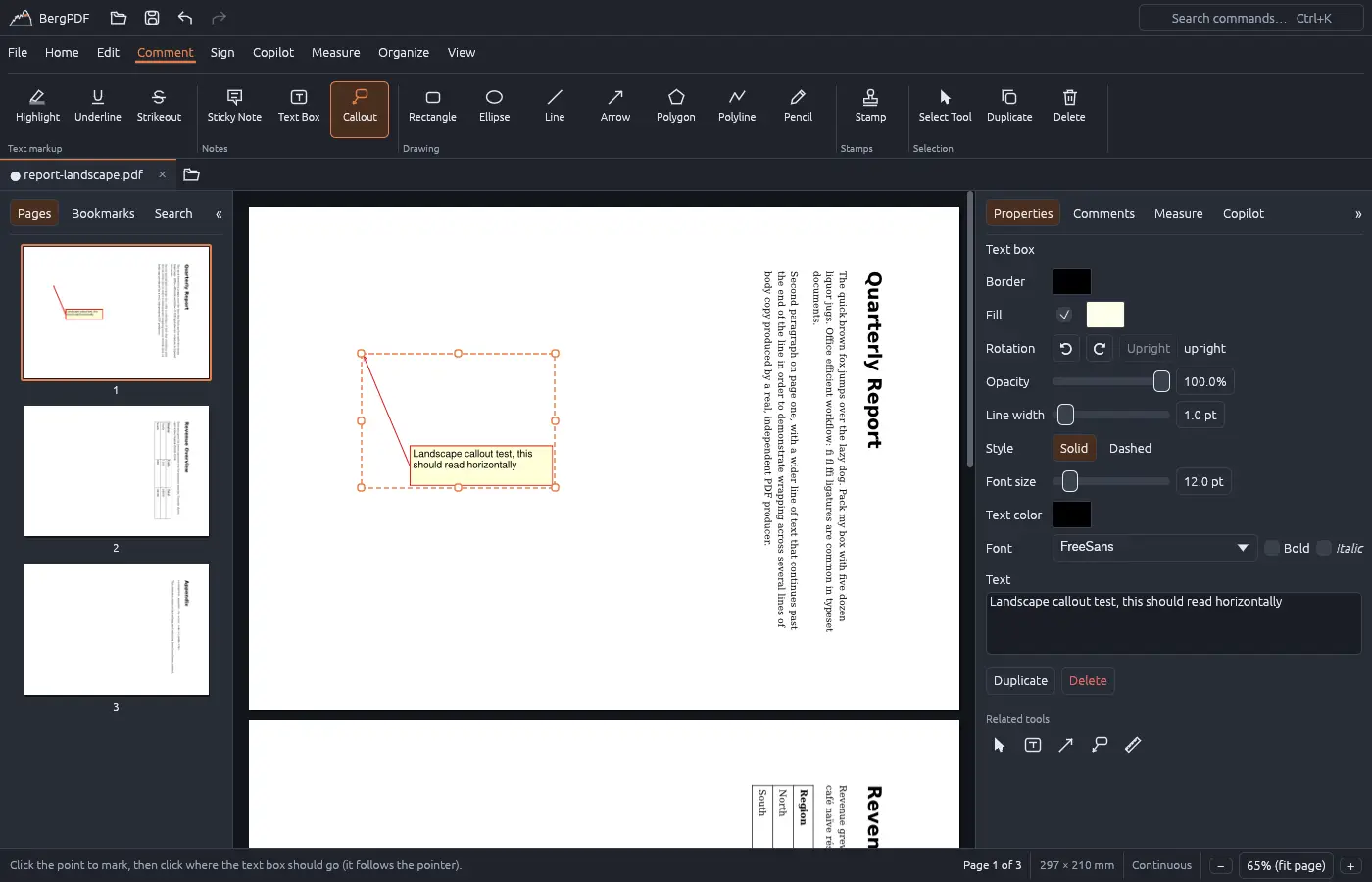This screenshot has width=1372, height=882.
Task: Open the Stamp tool
Action: tap(870, 108)
